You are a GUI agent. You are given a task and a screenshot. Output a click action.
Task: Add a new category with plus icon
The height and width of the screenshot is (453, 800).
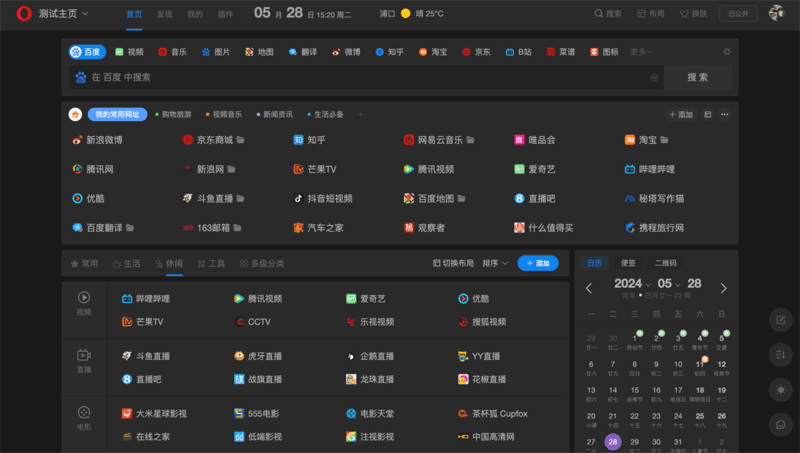360,114
